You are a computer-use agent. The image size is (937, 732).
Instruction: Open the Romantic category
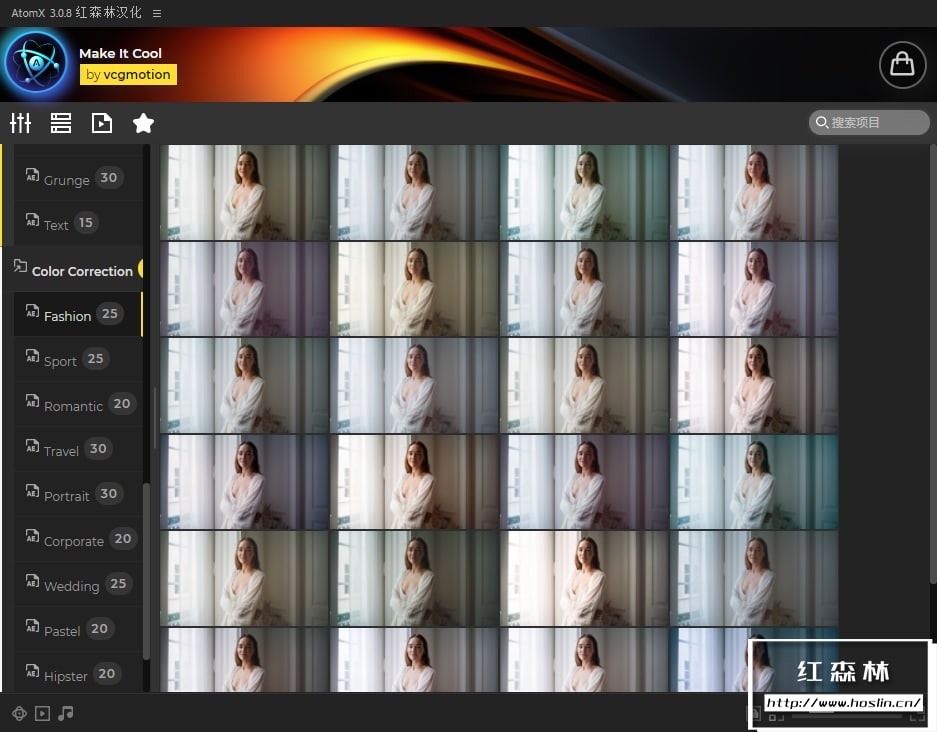click(78, 405)
